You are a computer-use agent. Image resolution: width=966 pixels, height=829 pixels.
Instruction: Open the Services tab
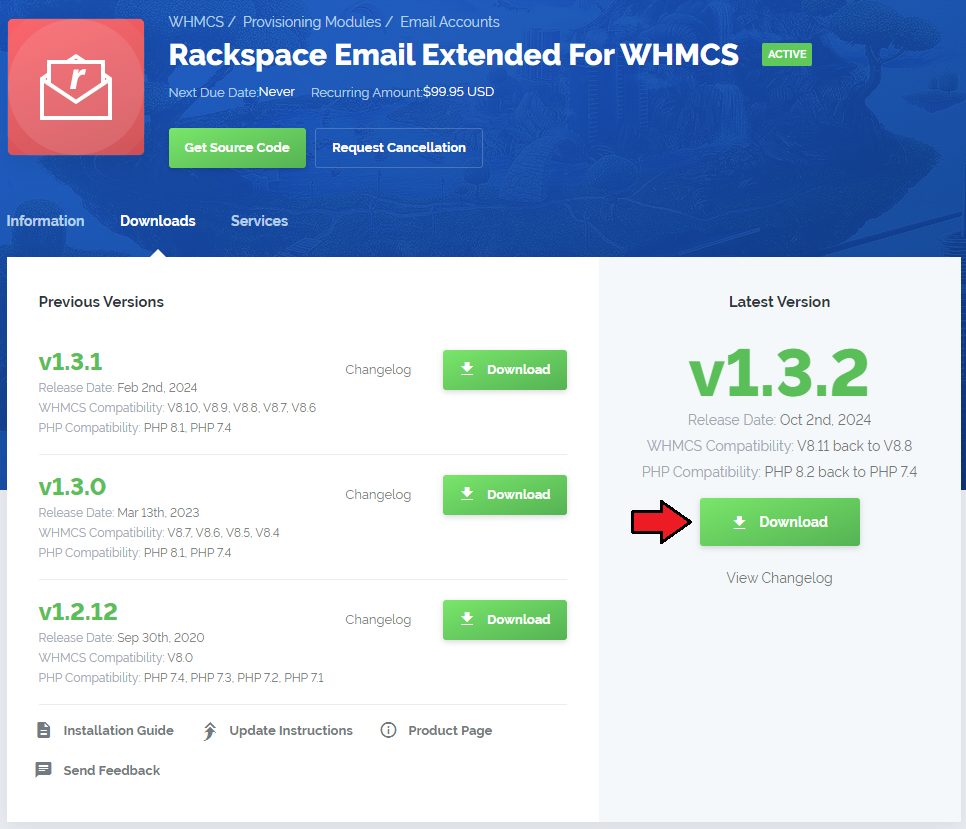coord(259,221)
